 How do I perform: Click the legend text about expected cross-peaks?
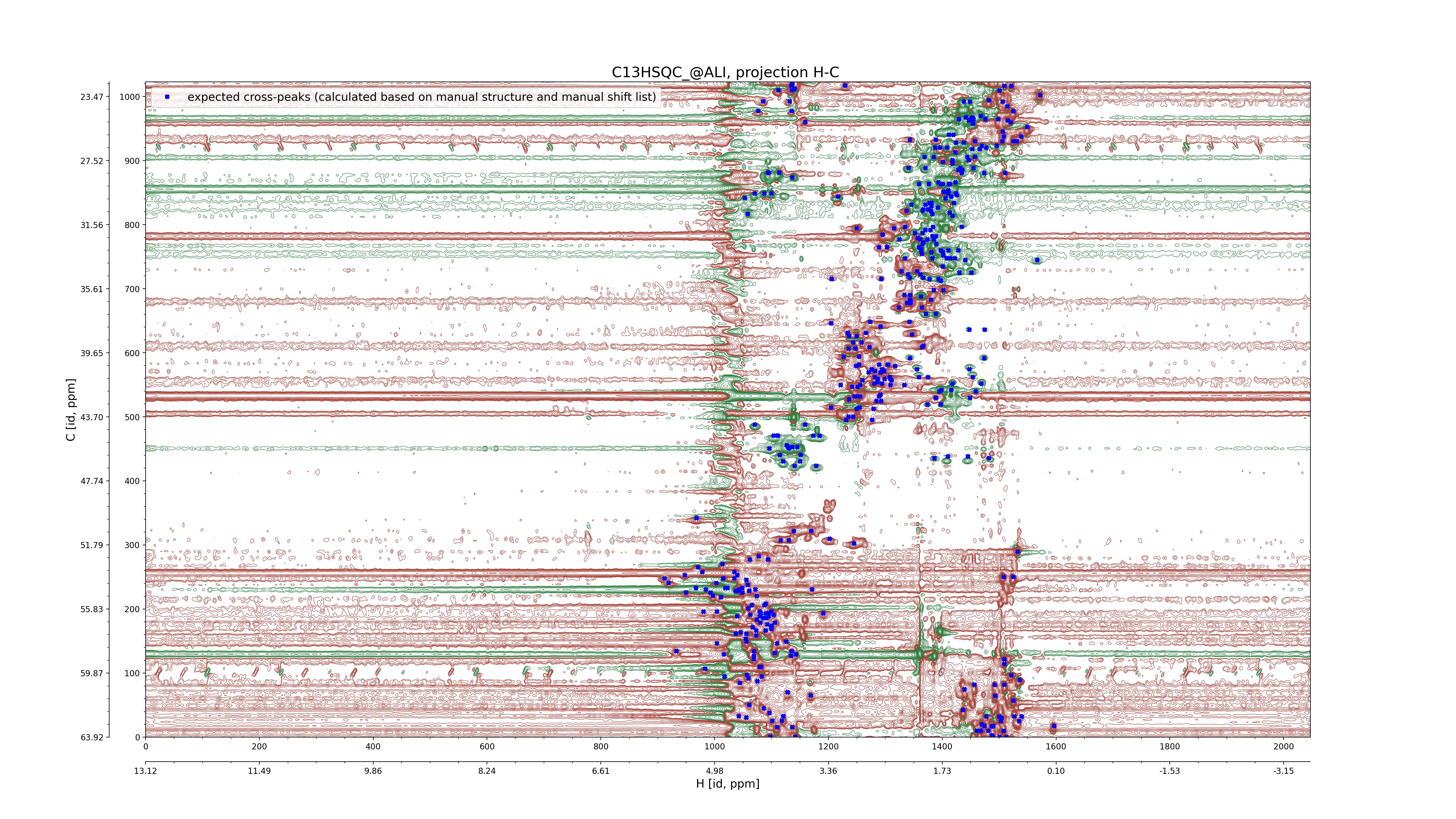[422, 97]
